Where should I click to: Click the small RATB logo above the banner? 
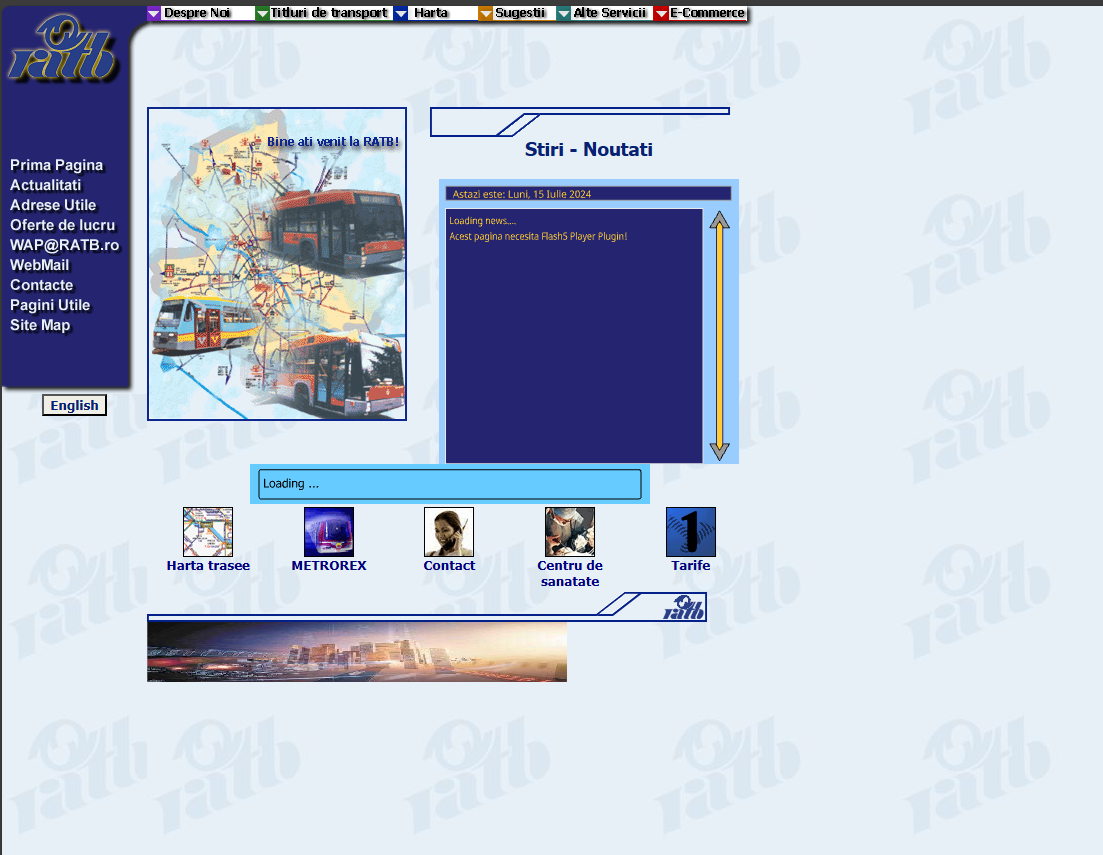[683, 607]
